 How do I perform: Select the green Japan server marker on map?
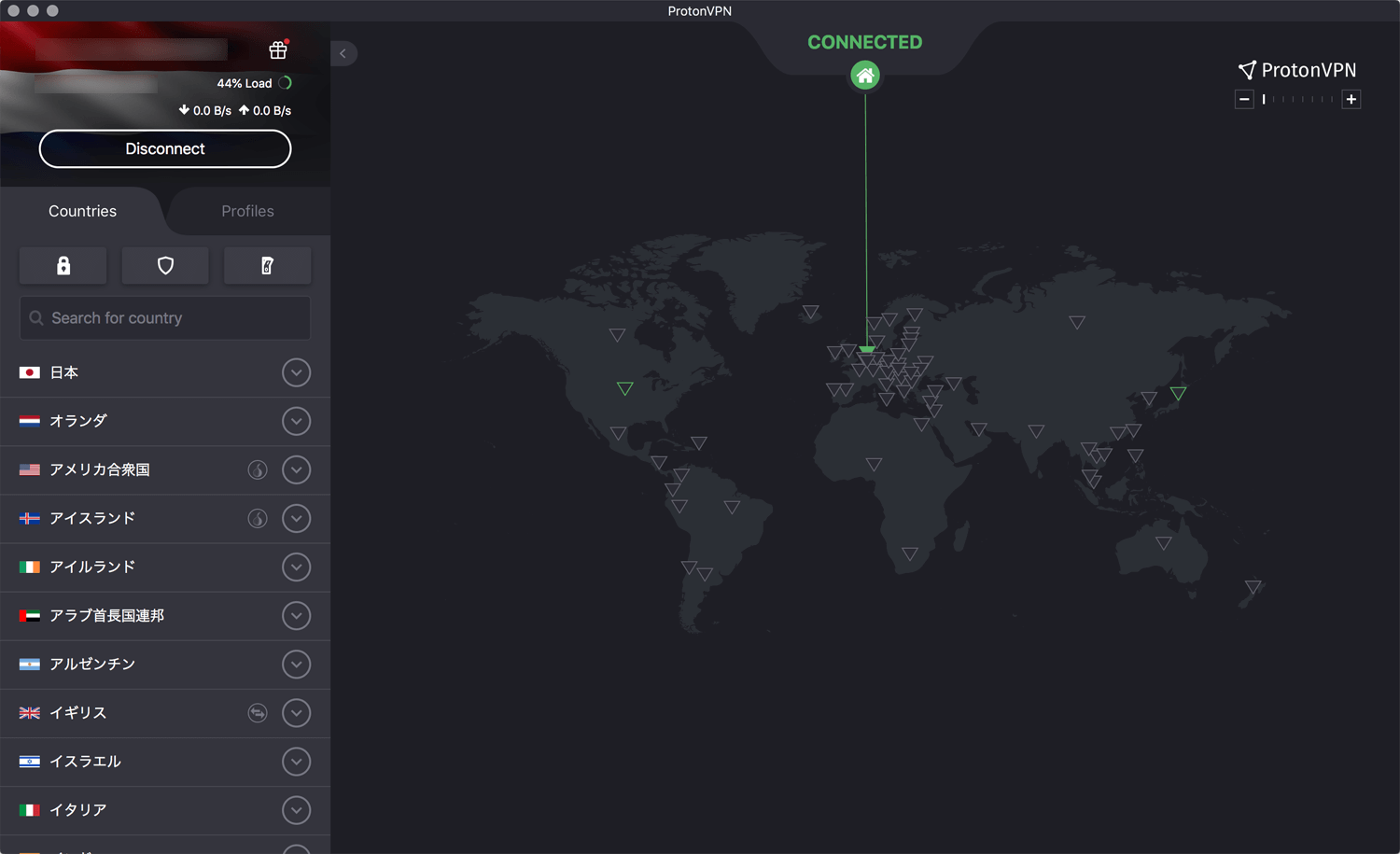pos(1179,394)
